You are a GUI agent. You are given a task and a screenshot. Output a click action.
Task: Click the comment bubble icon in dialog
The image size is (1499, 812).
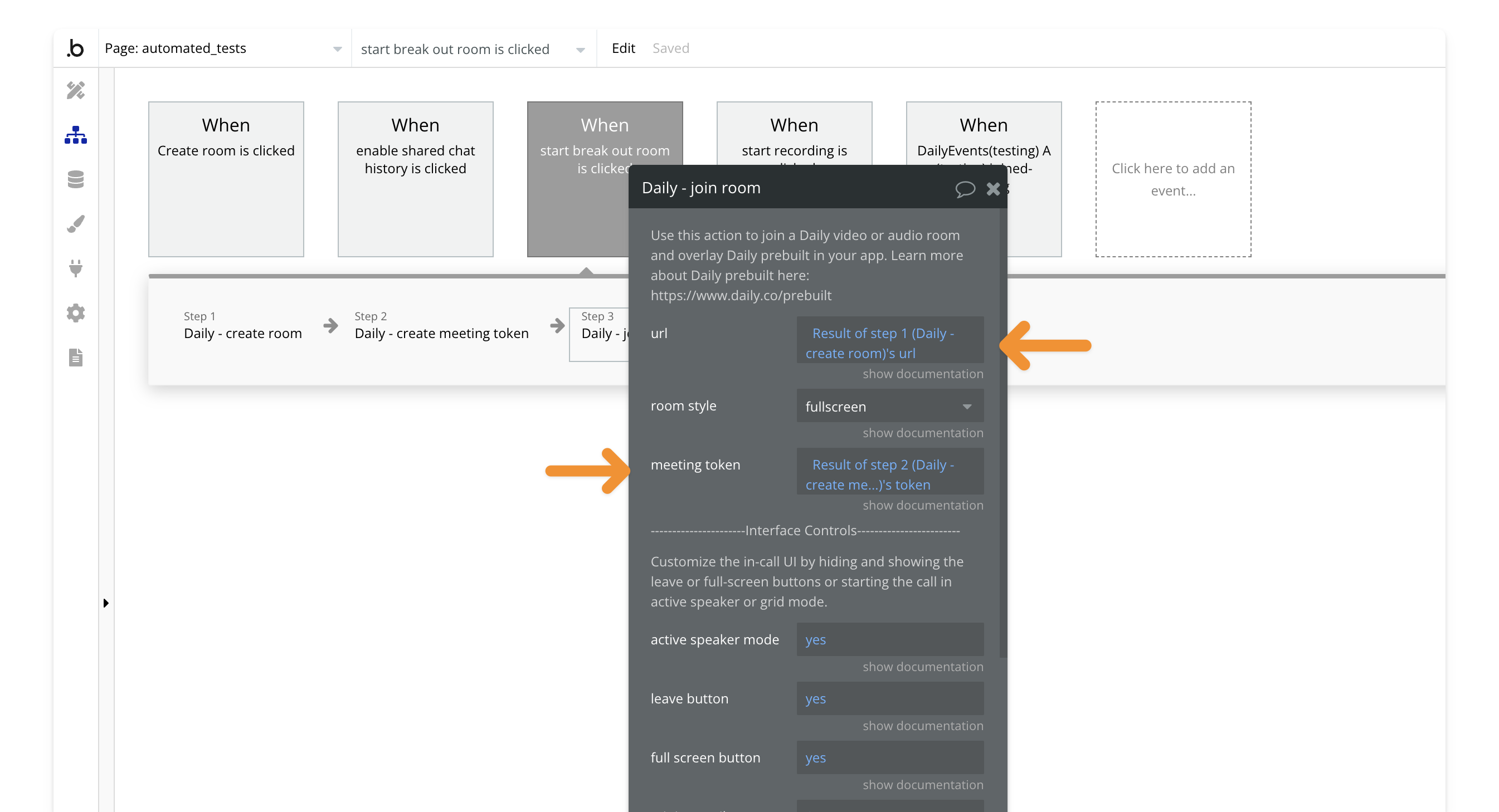click(x=965, y=188)
